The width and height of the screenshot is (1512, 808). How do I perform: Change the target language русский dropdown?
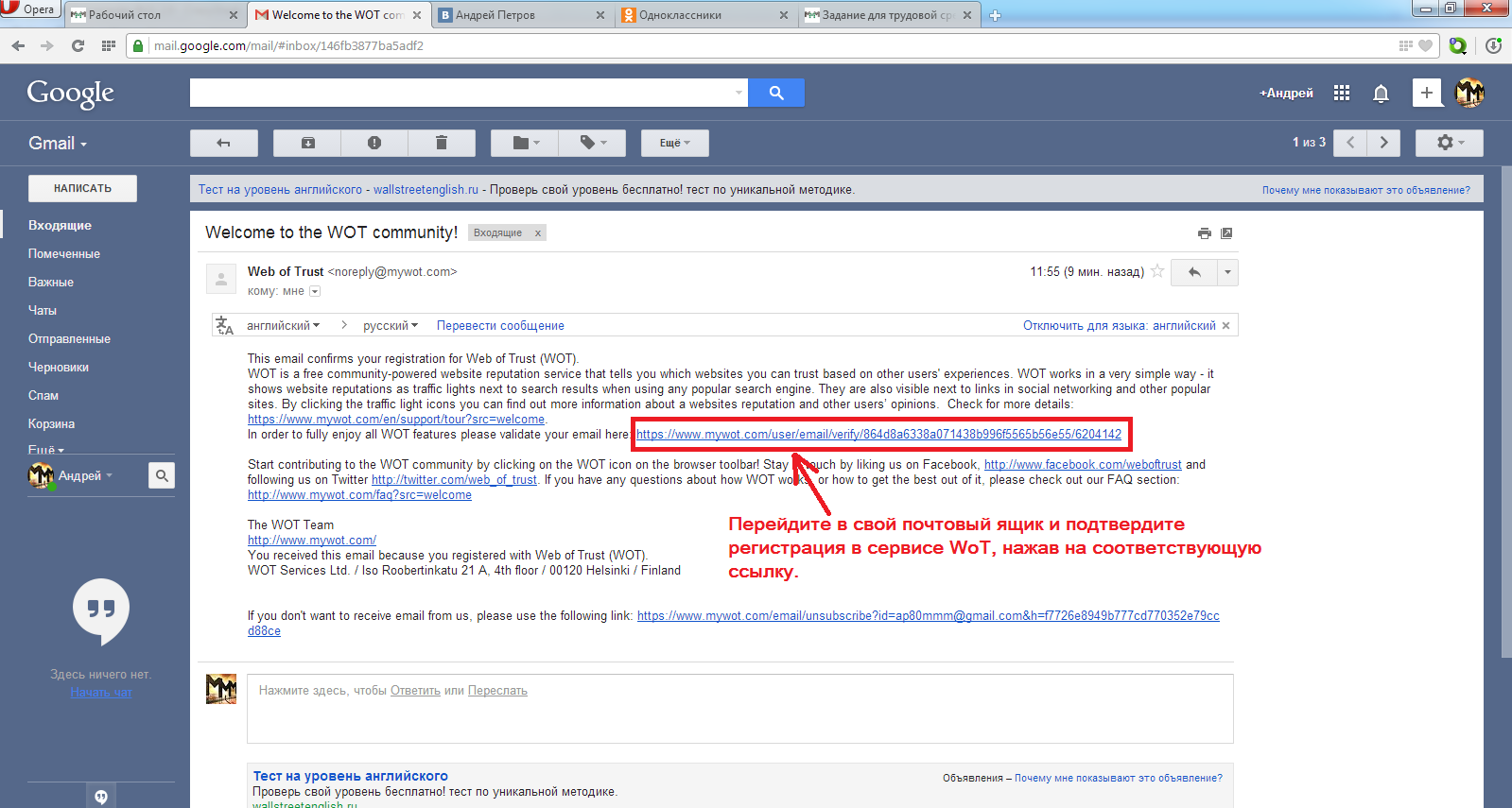click(391, 325)
